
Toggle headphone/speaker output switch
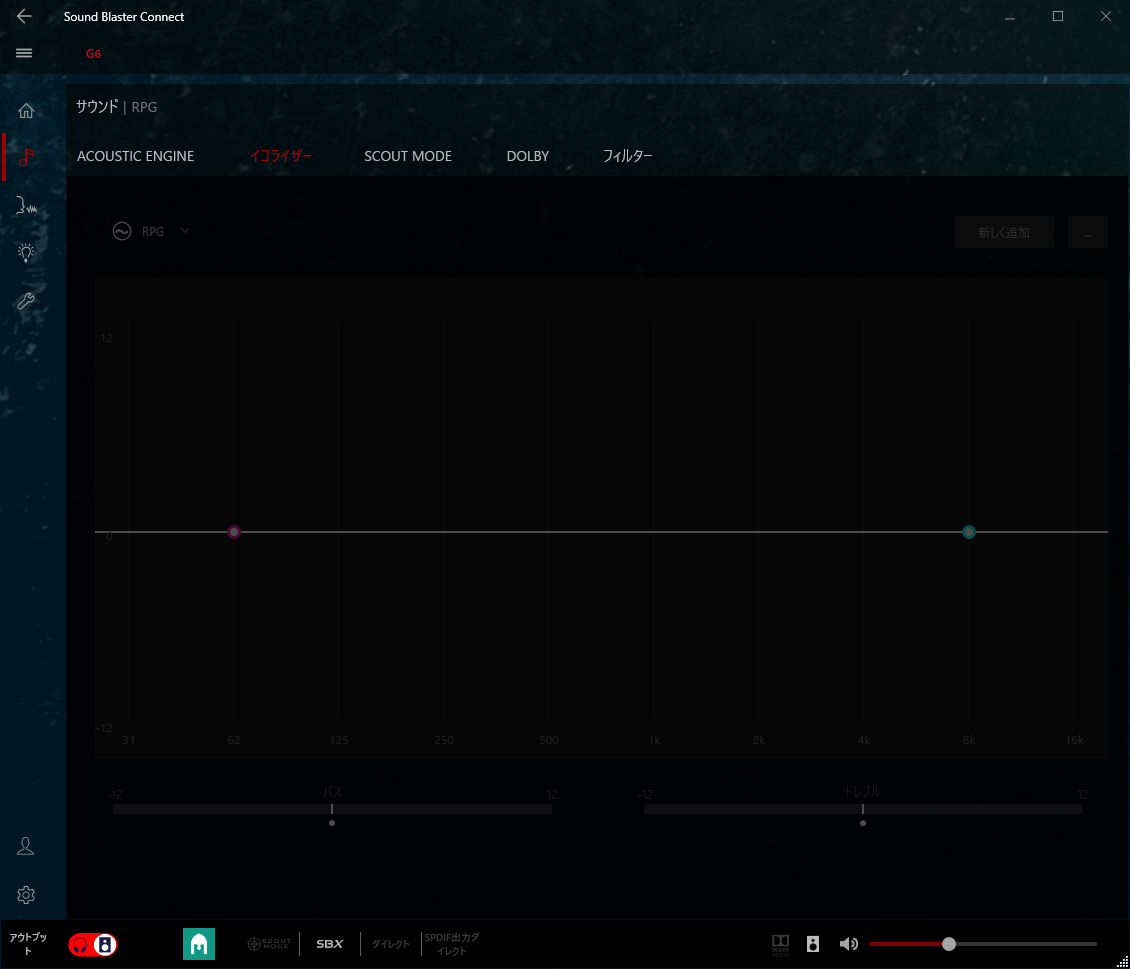92,945
